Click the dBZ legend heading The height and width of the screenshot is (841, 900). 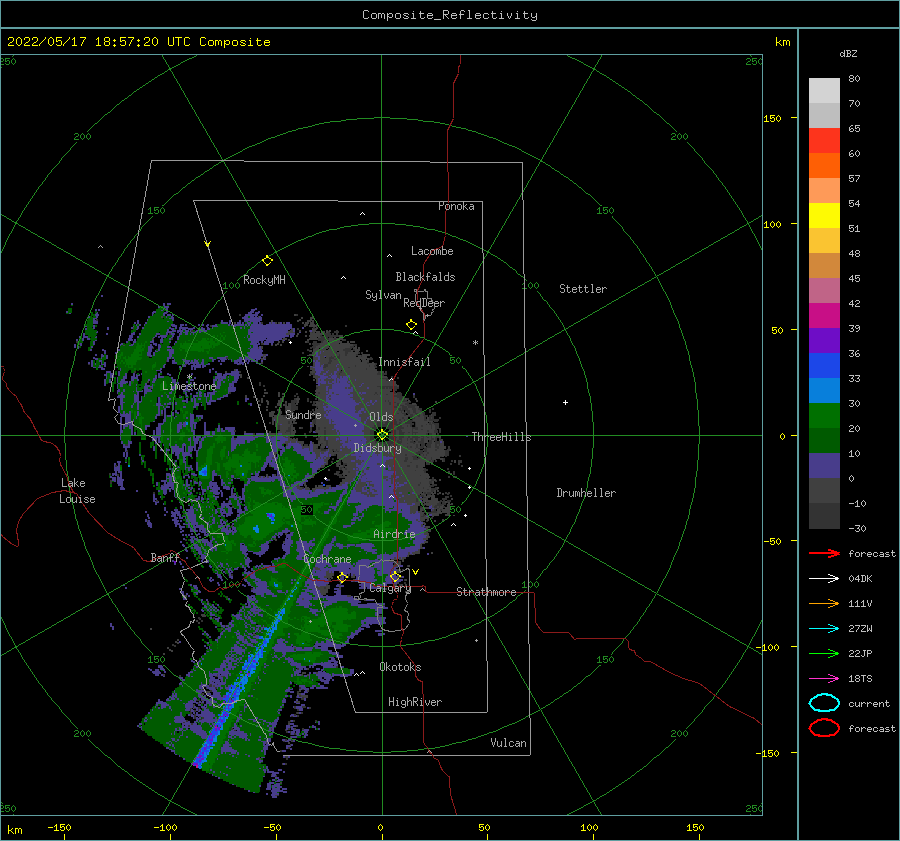(x=848, y=54)
